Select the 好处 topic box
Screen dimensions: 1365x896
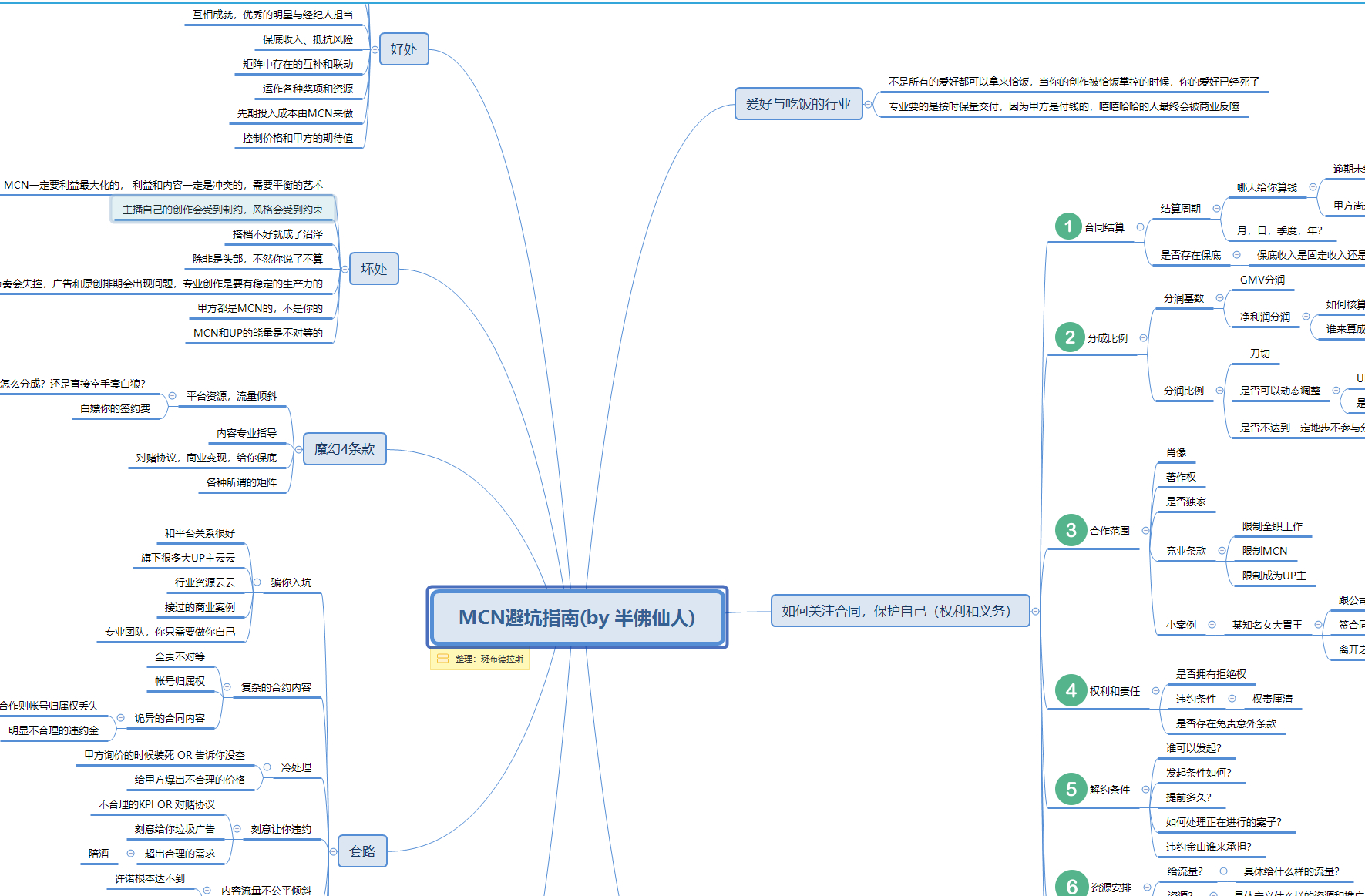coord(403,49)
